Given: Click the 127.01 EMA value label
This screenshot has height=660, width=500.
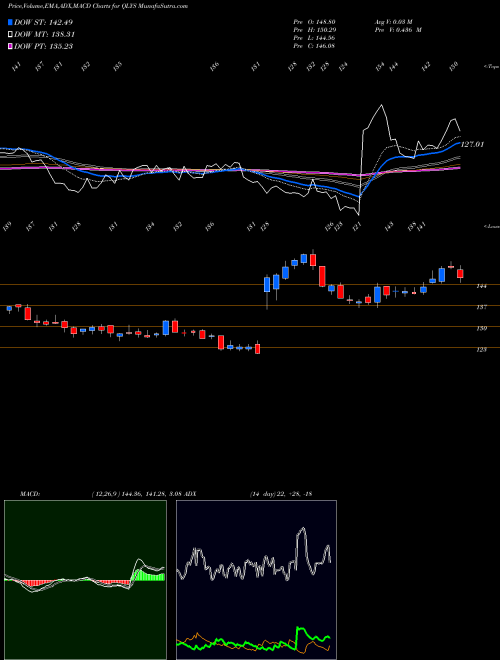Looking at the screenshot, I should tap(472, 144).
